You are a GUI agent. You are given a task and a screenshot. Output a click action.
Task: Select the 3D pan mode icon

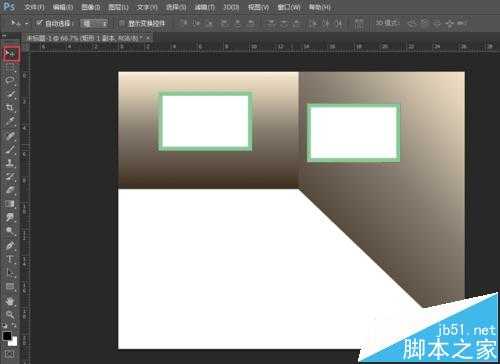tap(437, 23)
